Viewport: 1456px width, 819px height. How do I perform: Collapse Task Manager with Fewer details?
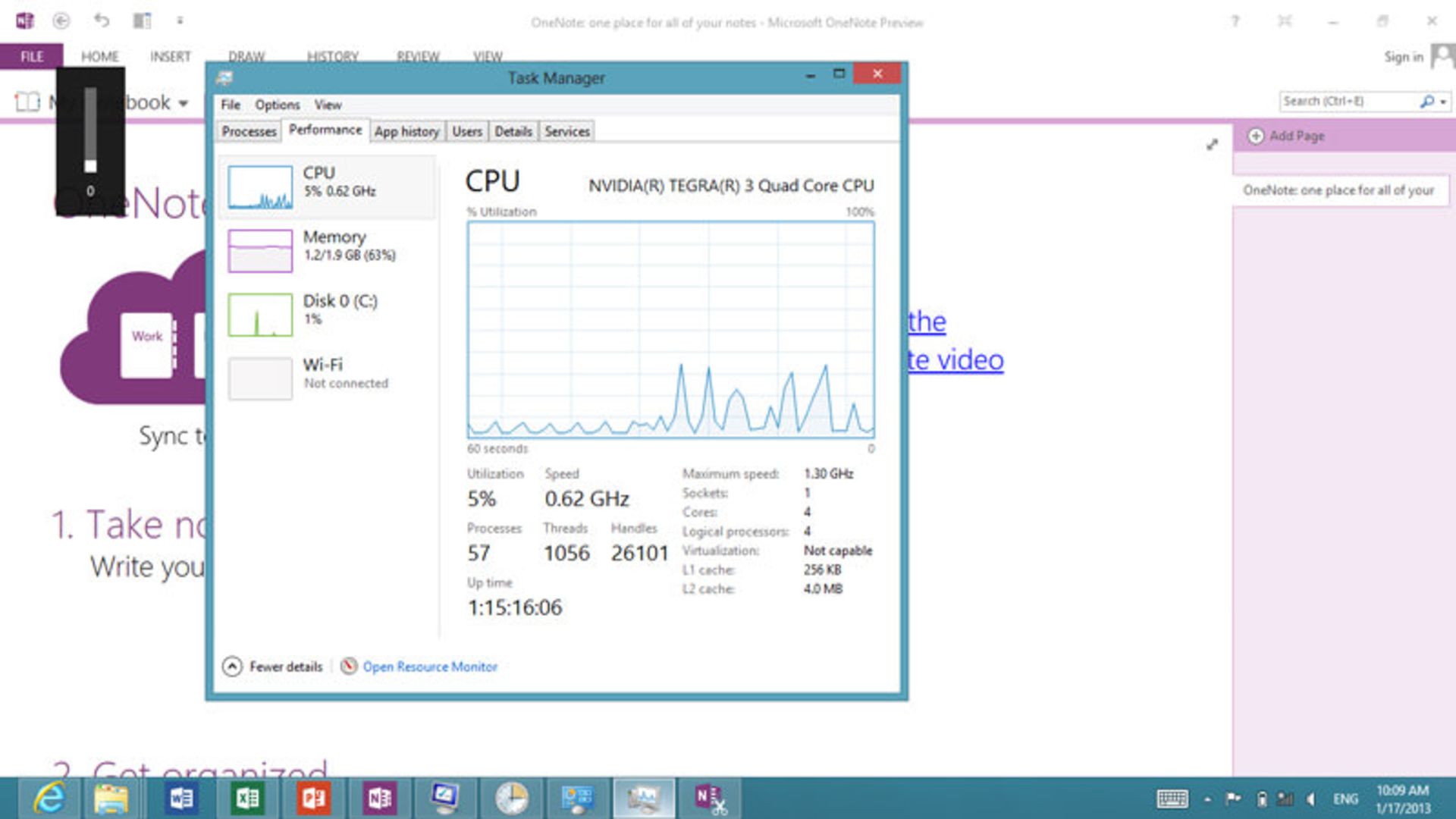click(x=273, y=667)
